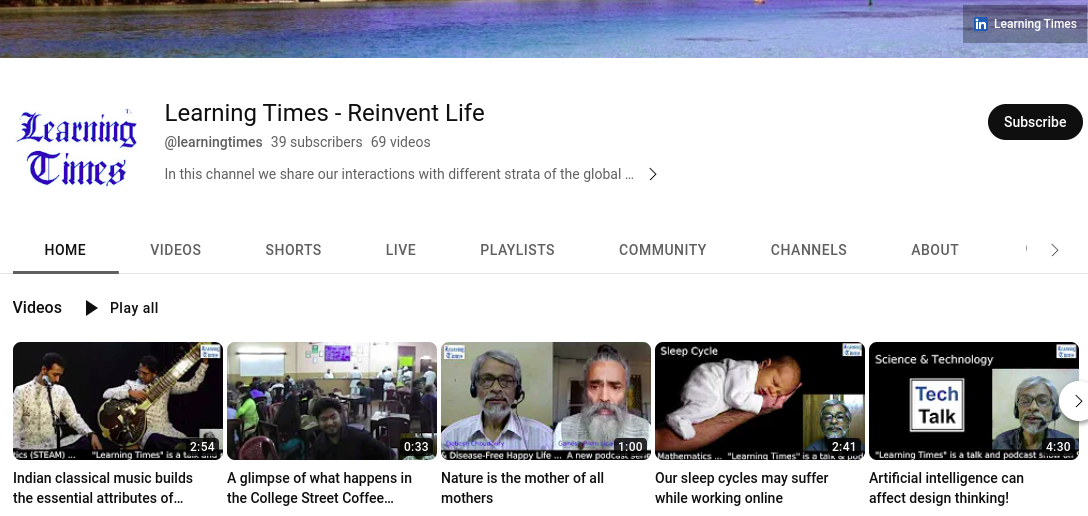Go to the COMMUNITY tab
This screenshot has width=1088, height=516.
tap(662, 250)
